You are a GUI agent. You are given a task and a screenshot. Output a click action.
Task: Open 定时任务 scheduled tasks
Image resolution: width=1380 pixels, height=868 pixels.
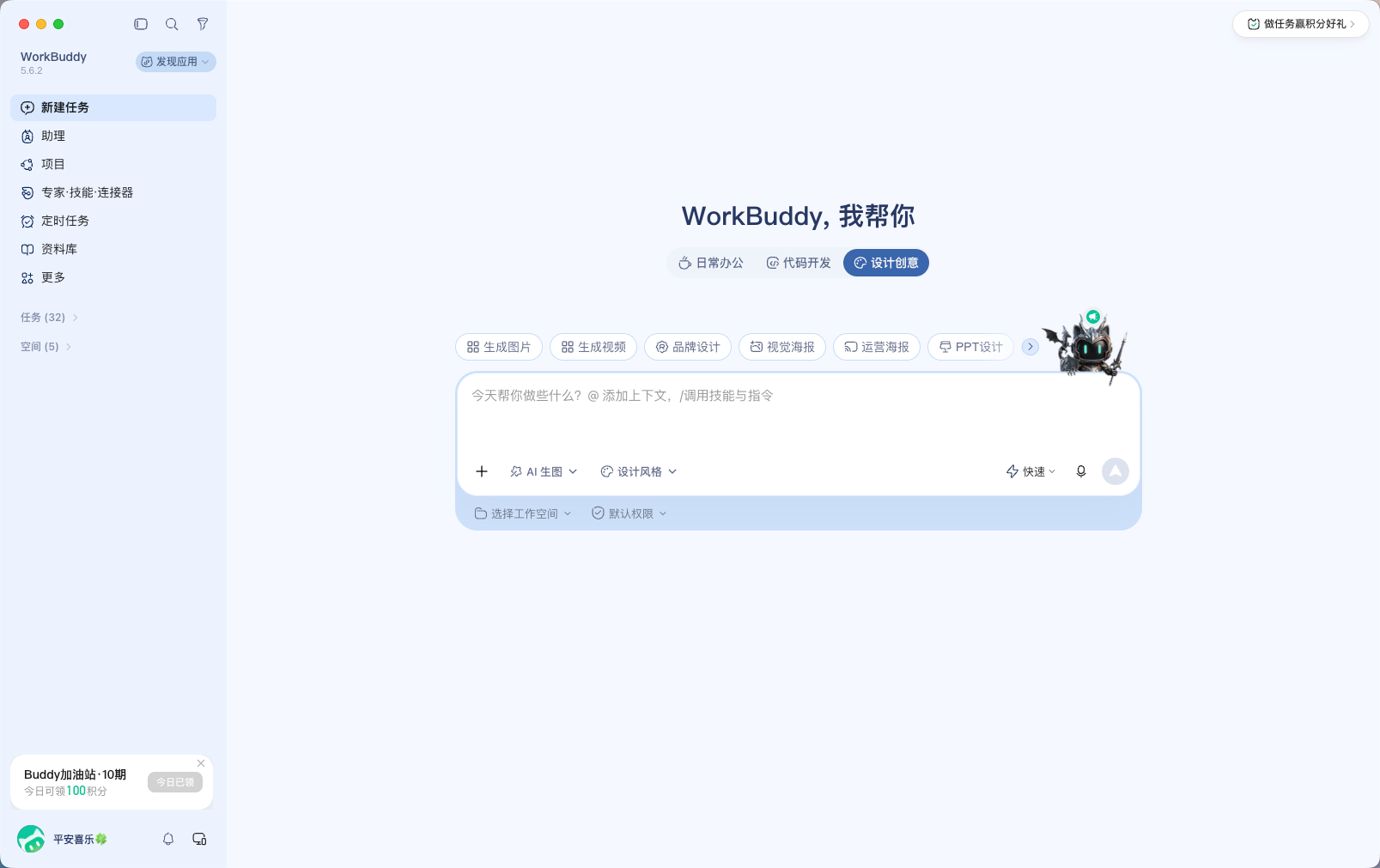(113, 221)
